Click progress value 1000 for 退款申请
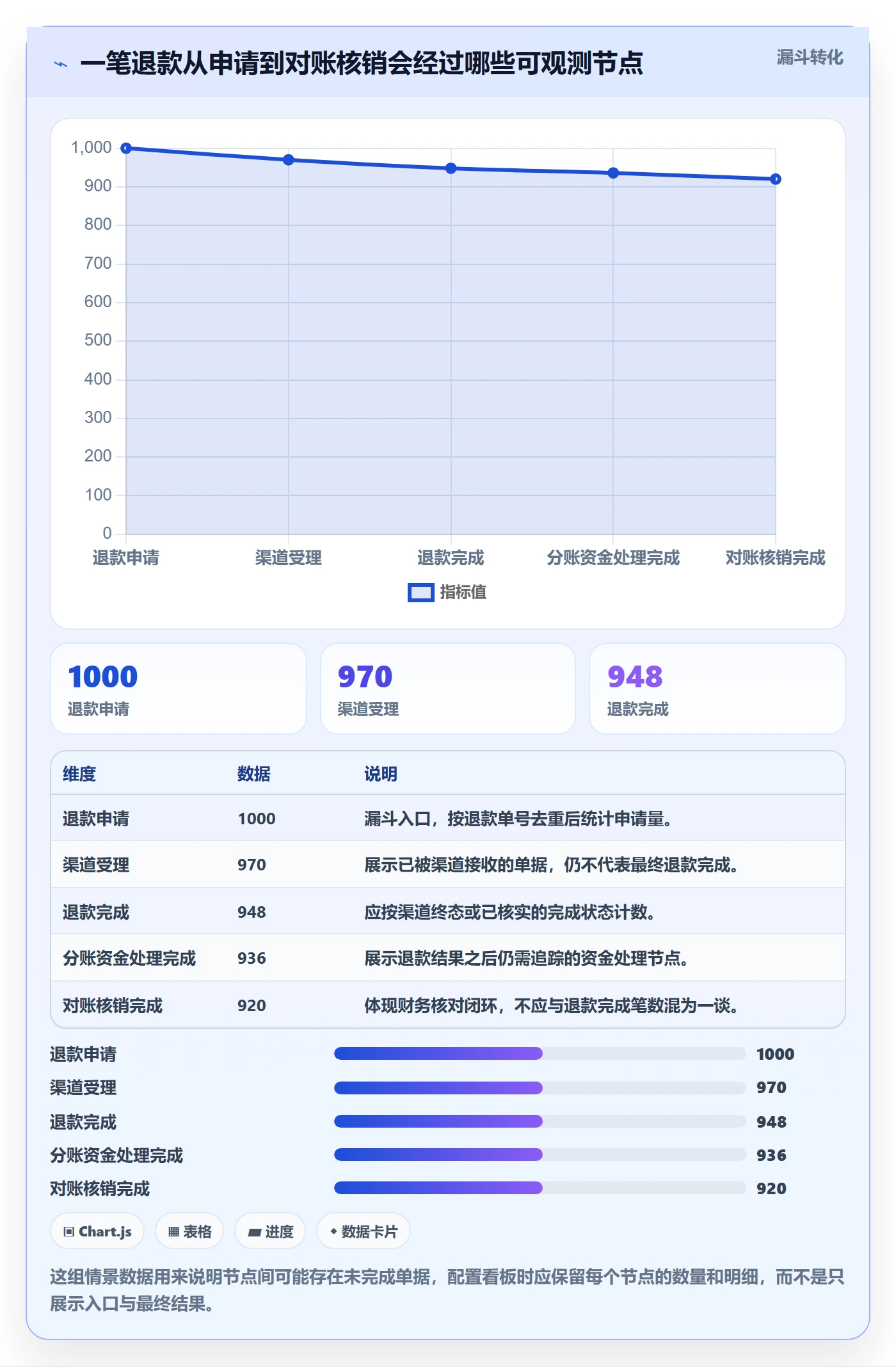Image resolution: width=896 pixels, height=1367 pixels. pyautogui.click(x=775, y=1054)
